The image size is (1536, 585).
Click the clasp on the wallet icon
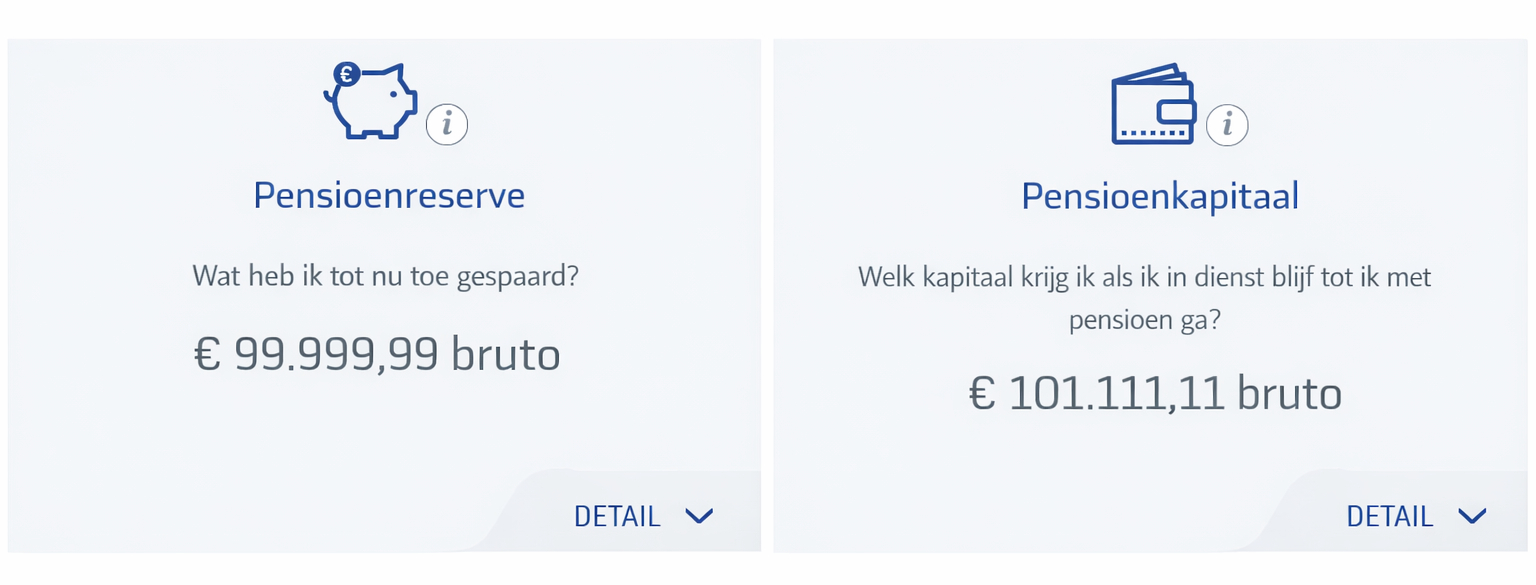[x=1175, y=111]
